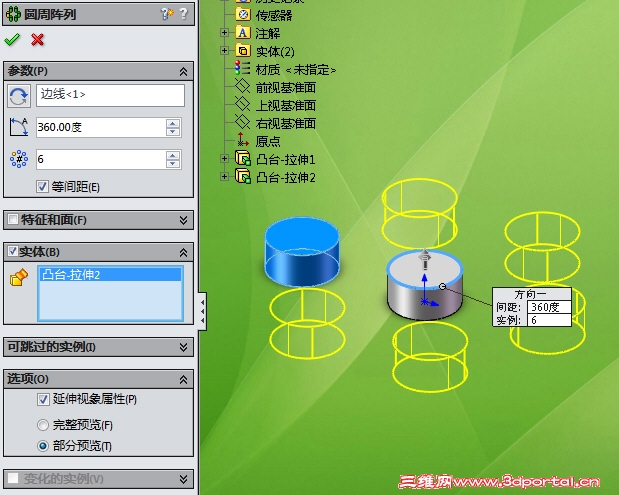Image resolution: width=619 pixels, height=495 pixels.
Task: Select 前视基准面 in the feature tree
Action: [x=286, y=87]
